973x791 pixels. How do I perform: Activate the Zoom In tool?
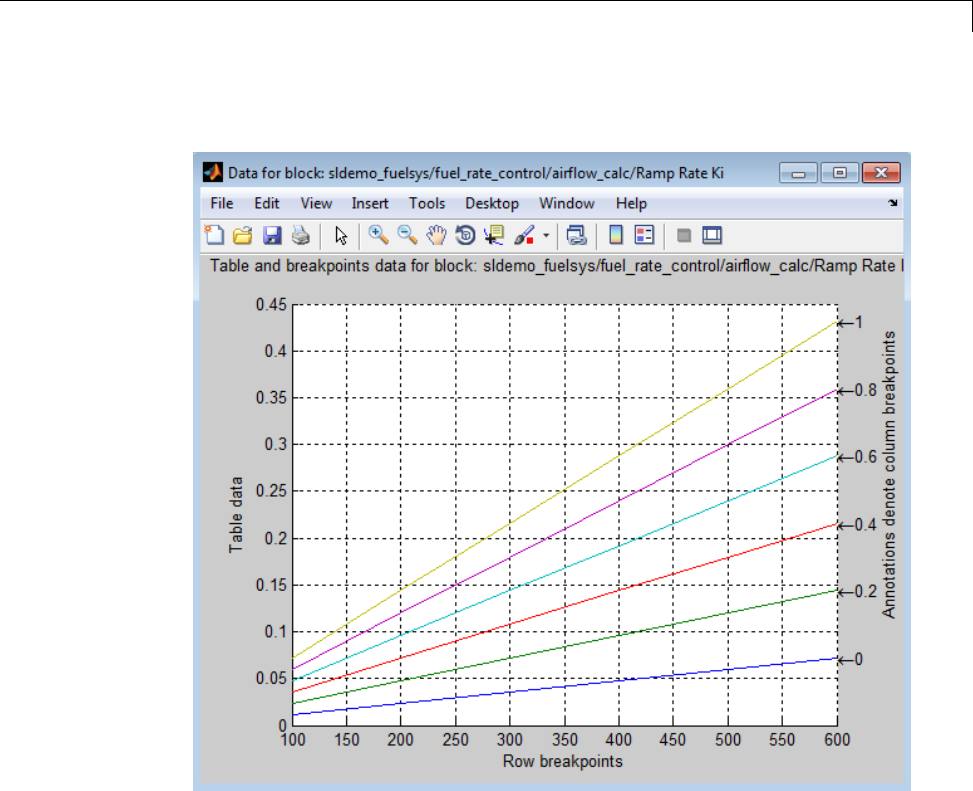pos(378,235)
